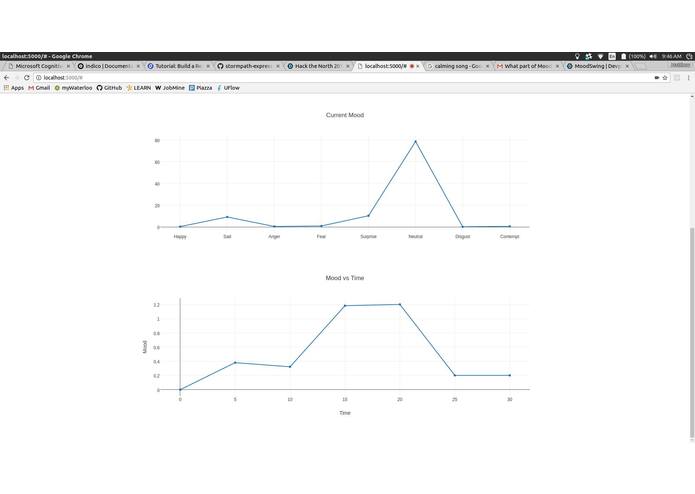The image size is (695, 494).
Task: Open the Apps bookmarks shortcut
Action: pos(14,88)
